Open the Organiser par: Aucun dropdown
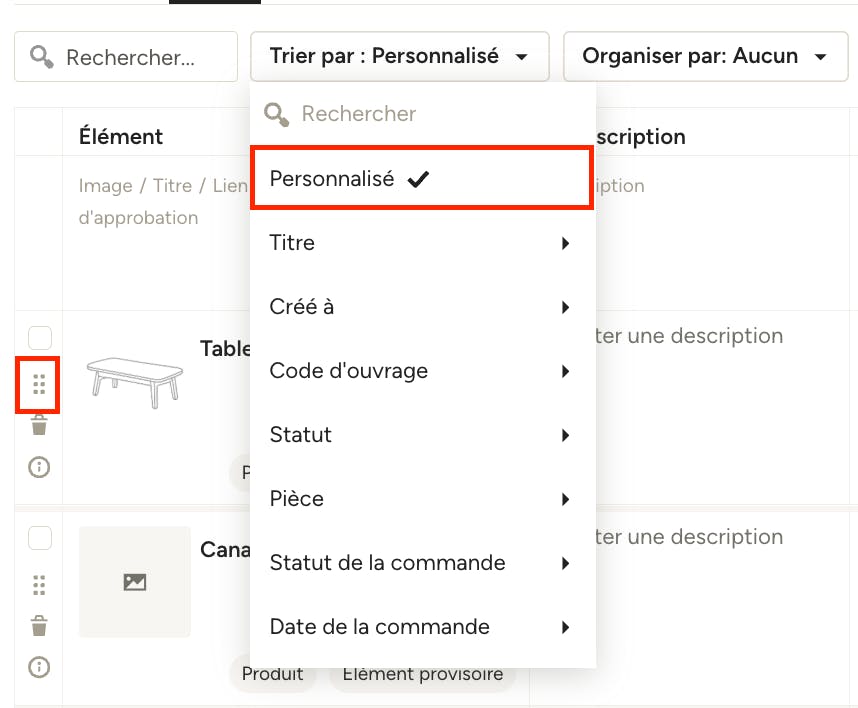858x708 pixels. (x=705, y=56)
